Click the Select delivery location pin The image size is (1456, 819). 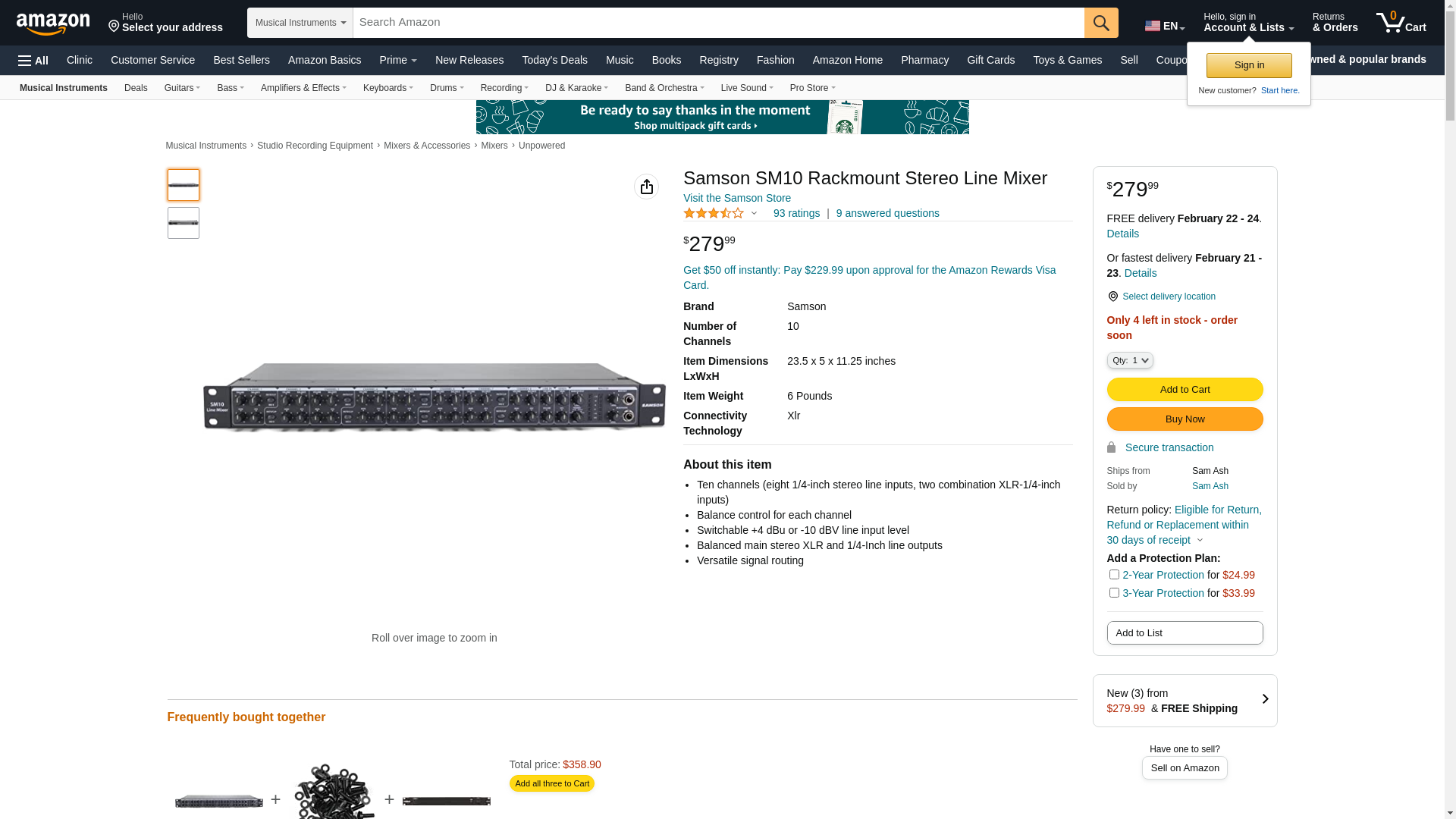click(x=1112, y=297)
